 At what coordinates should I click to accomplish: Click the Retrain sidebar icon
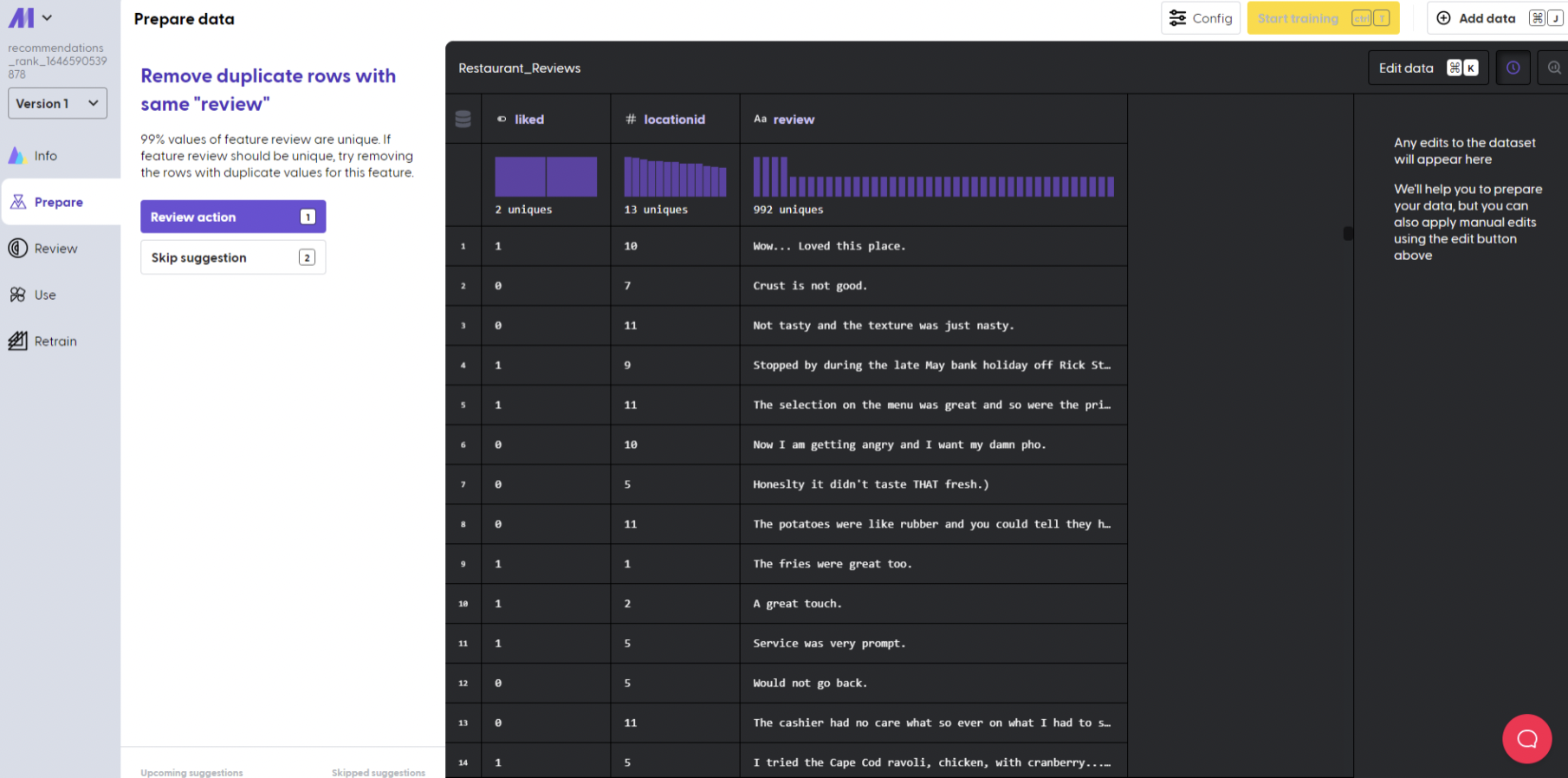coord(17,341)
